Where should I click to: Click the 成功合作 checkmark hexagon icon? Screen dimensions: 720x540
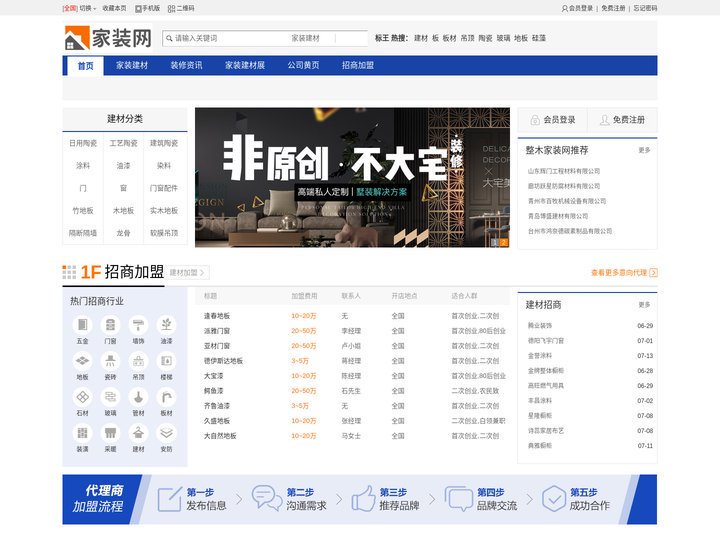[554, 499]
